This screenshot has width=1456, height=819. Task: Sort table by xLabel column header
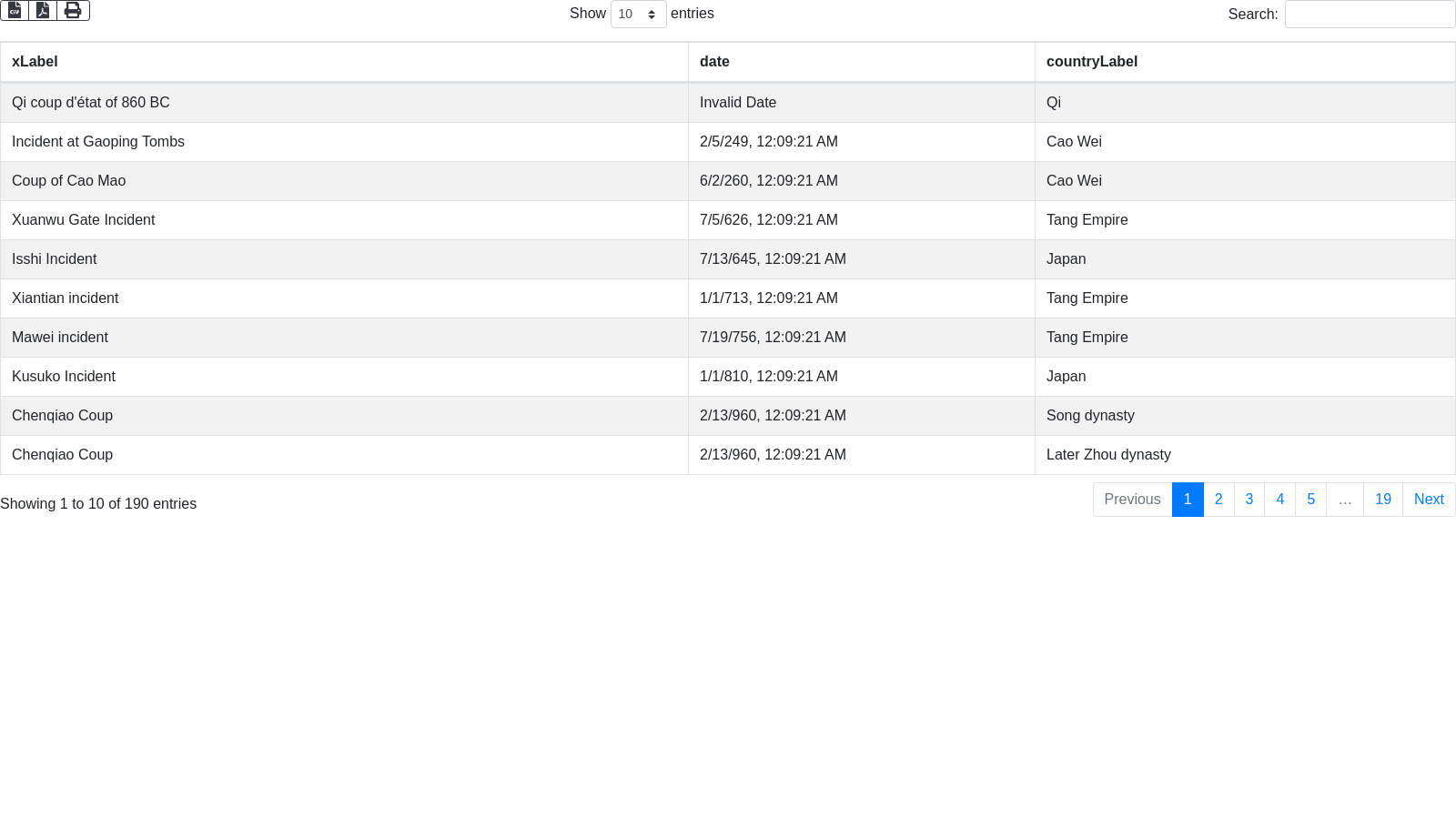(x=35, y=62)
